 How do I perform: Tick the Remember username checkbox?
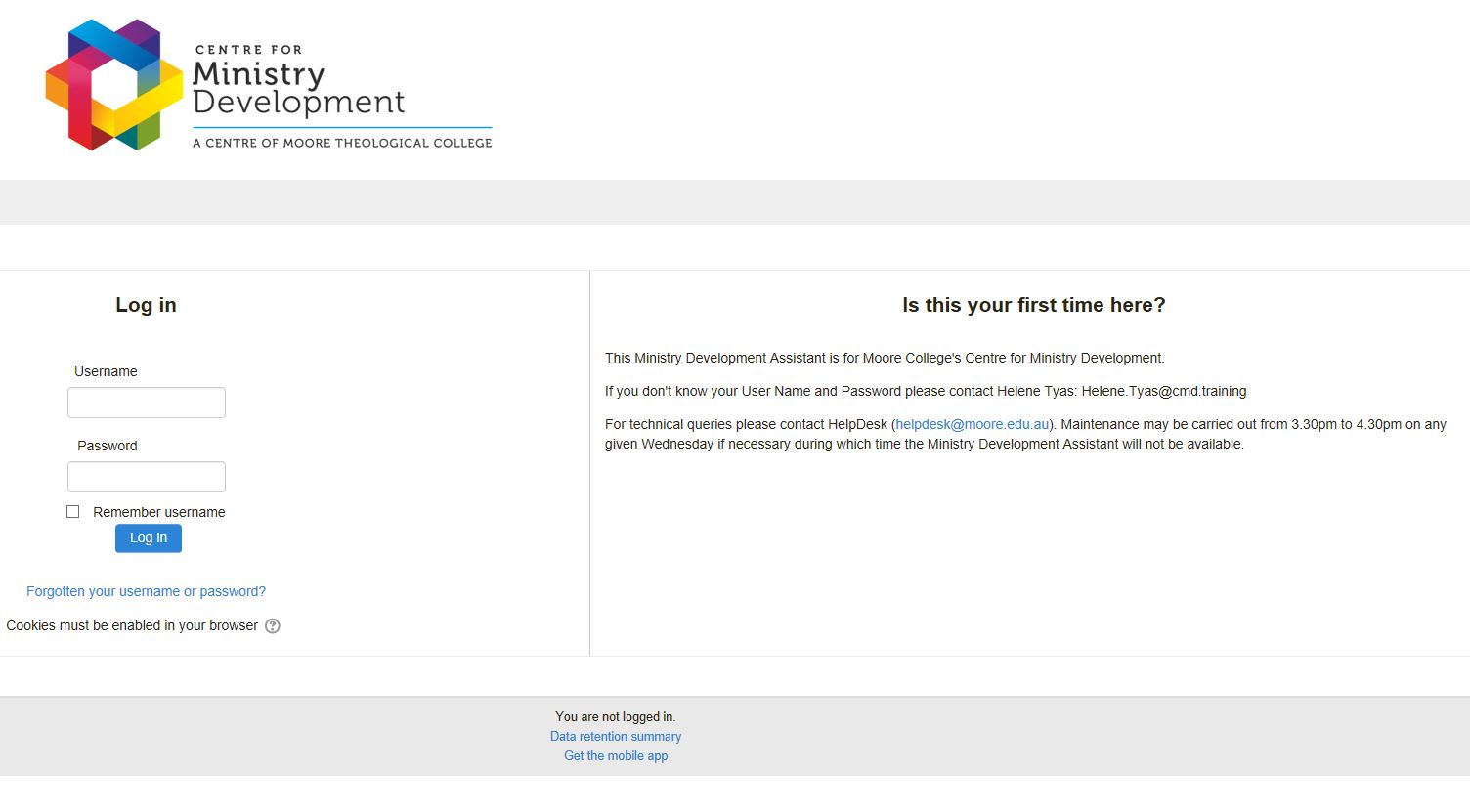73,512
